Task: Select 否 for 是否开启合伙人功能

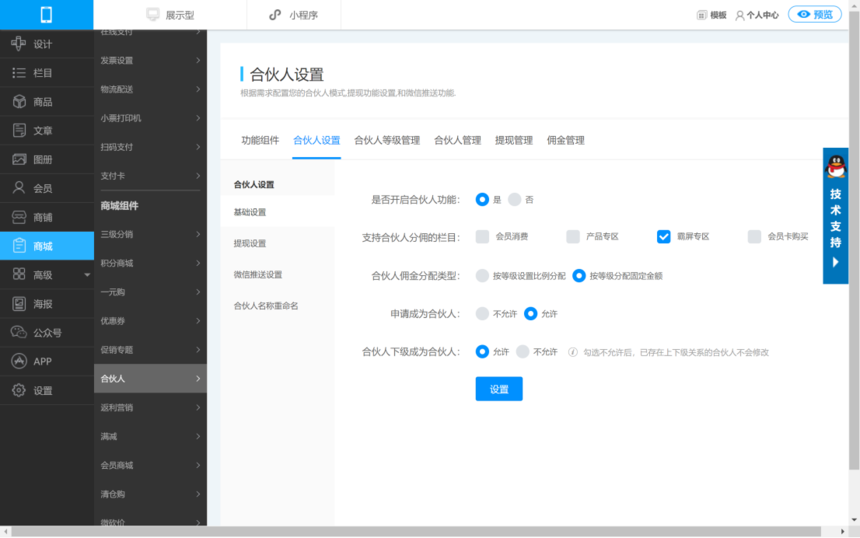Action: pos(514,200)
